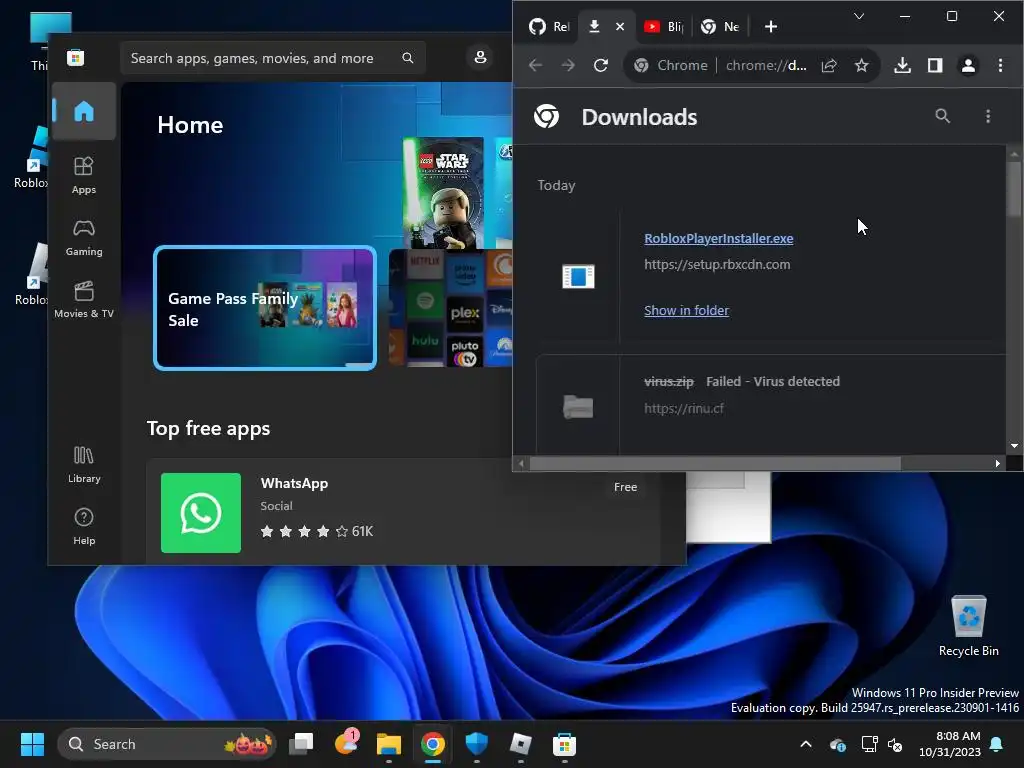Viewport: 1024px width, 768px height.
Task: Click the https://setup.rbxcdn.com source URL
Action: tap(717, 264)
